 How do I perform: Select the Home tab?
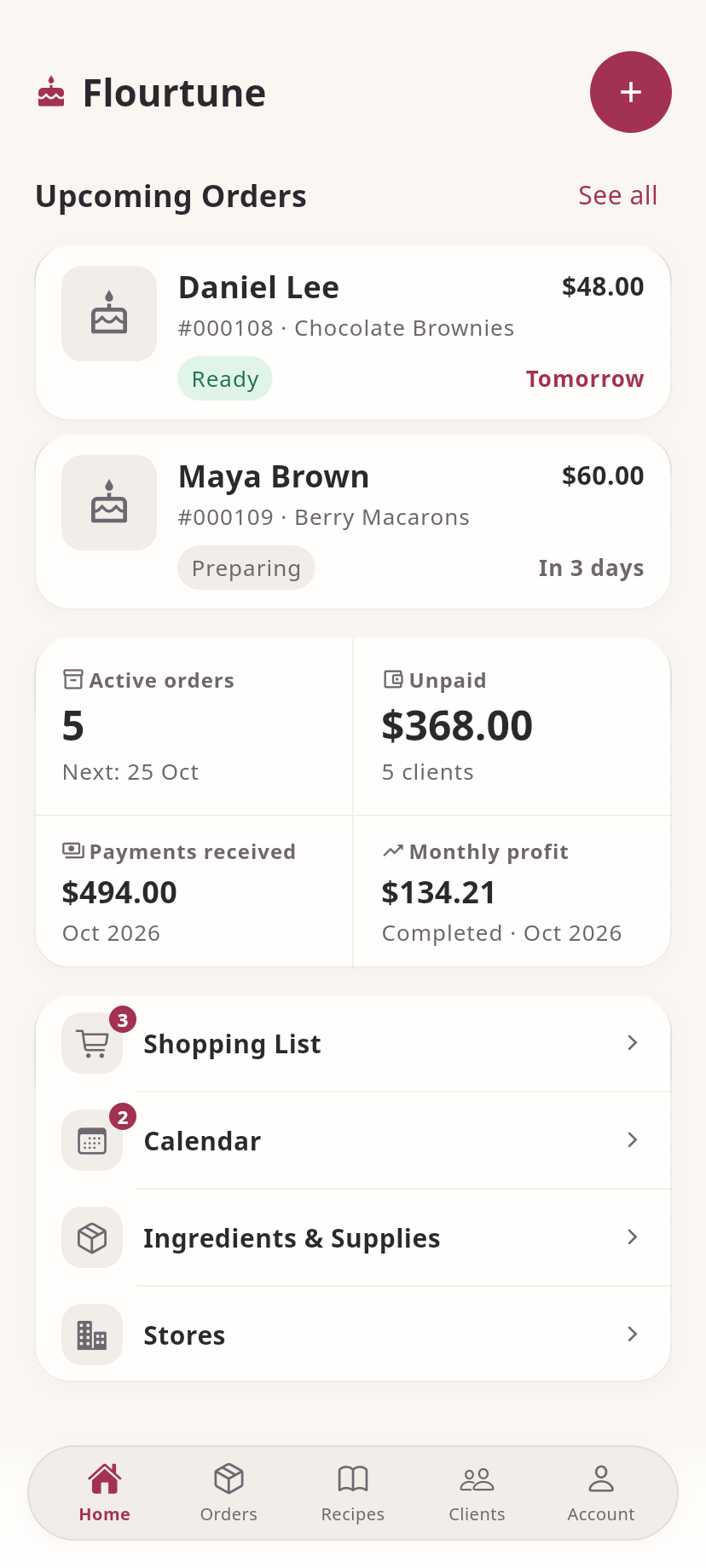pos(105,1493)
